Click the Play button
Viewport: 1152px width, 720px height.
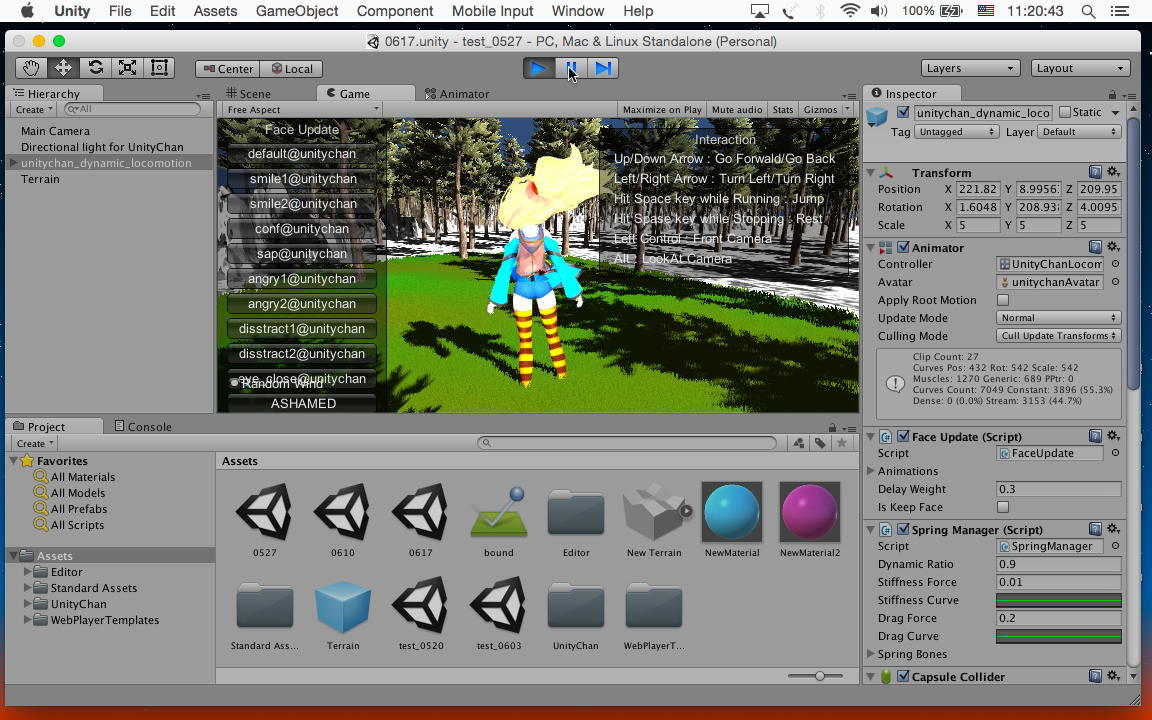coord(539,68)
